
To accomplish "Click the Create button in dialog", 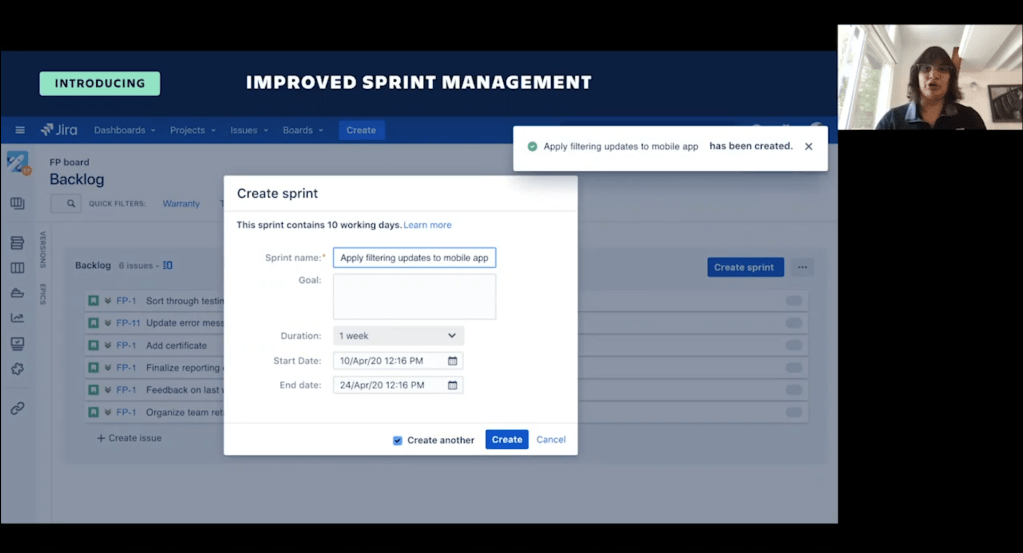I will tap(506, 440).
